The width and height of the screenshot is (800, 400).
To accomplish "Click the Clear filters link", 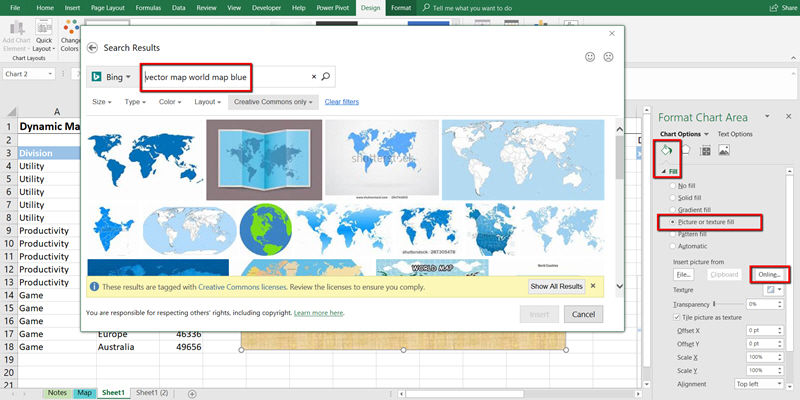I will point(342,102).
